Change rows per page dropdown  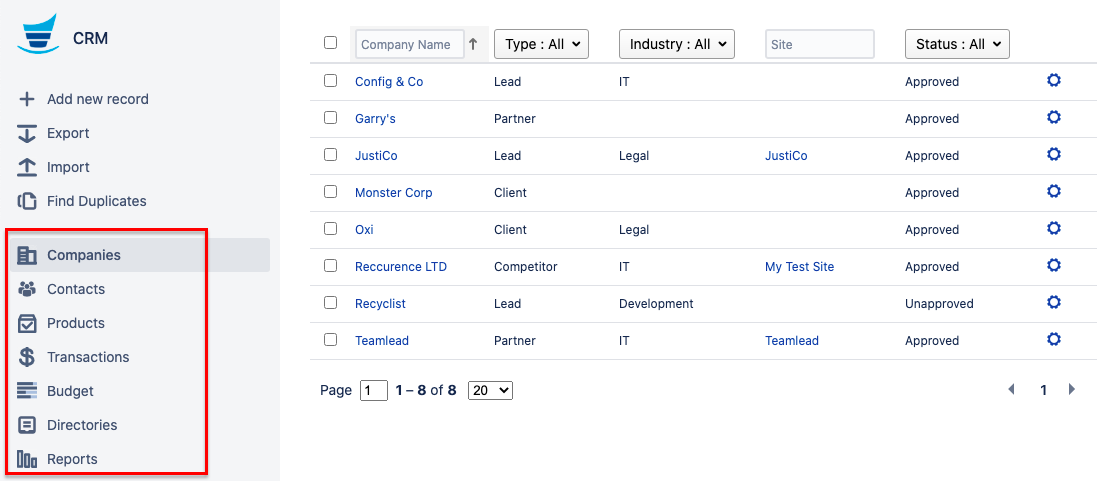coord(490,391)
